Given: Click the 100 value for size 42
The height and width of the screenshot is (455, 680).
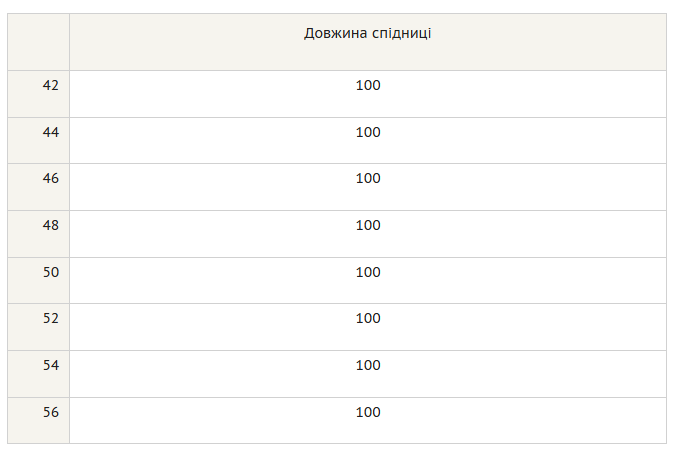Looking at the screenshot, I should click(368, 85).
